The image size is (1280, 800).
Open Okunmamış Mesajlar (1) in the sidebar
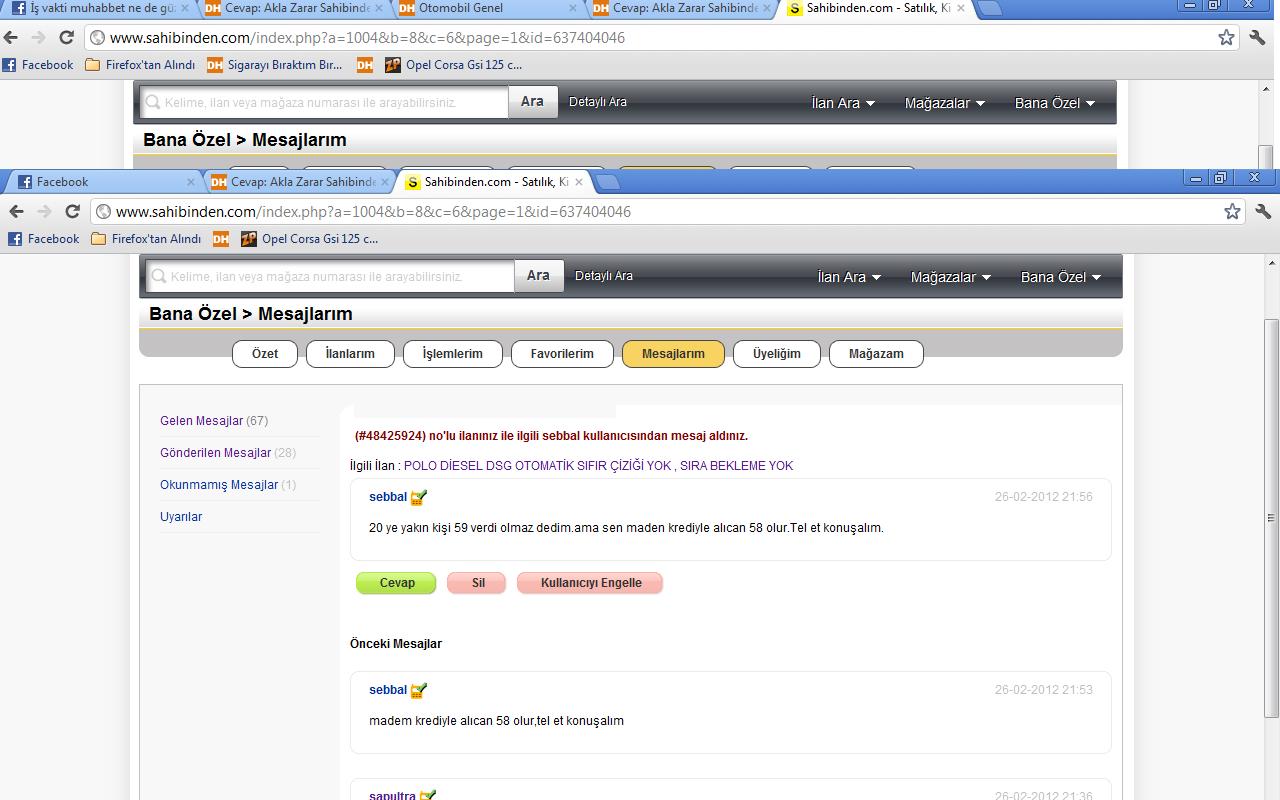pos(228,485)
